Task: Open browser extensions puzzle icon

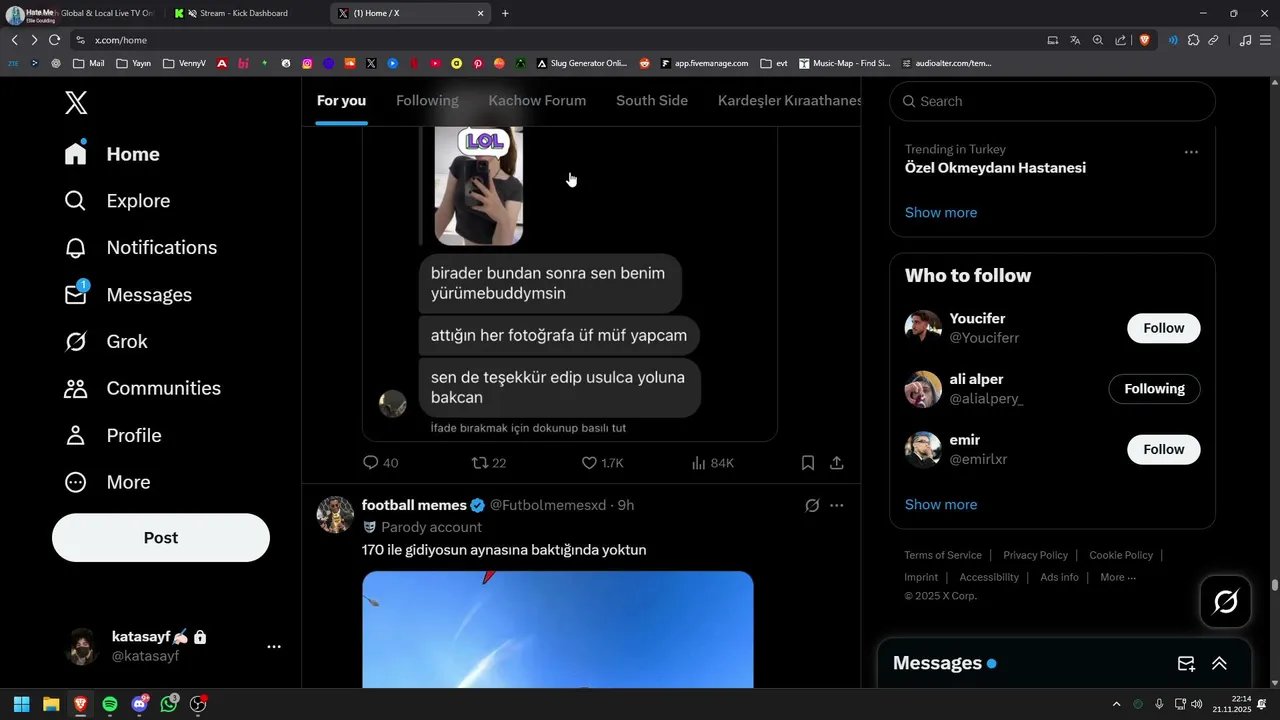Action: 1193,40
